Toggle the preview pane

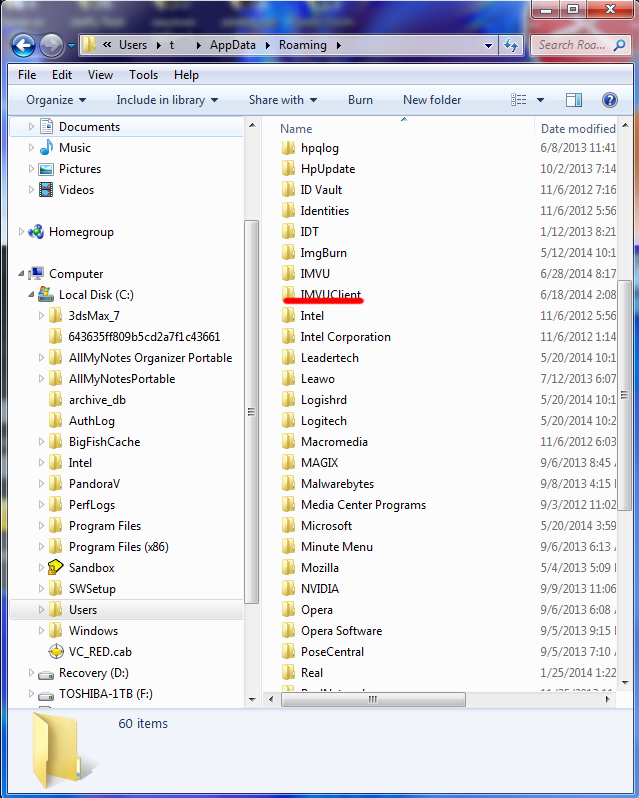pyautogui.click(x=574, y=100)
